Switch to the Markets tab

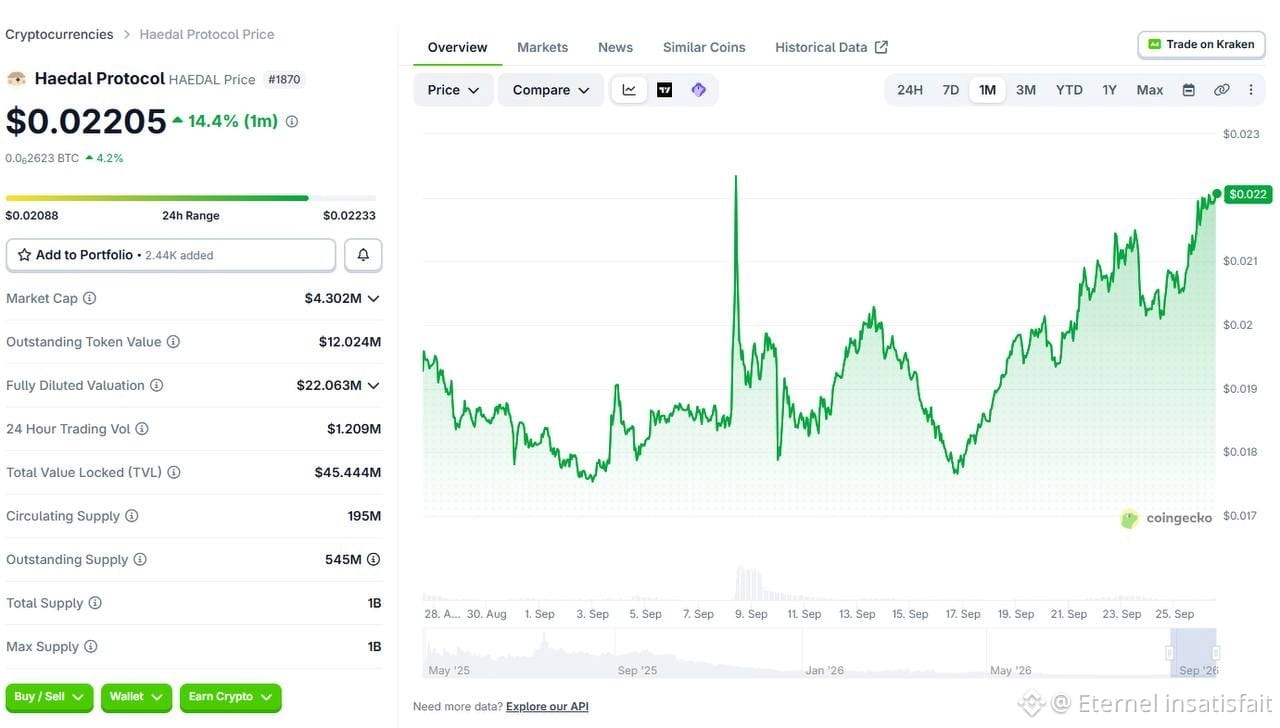point(542,47)
